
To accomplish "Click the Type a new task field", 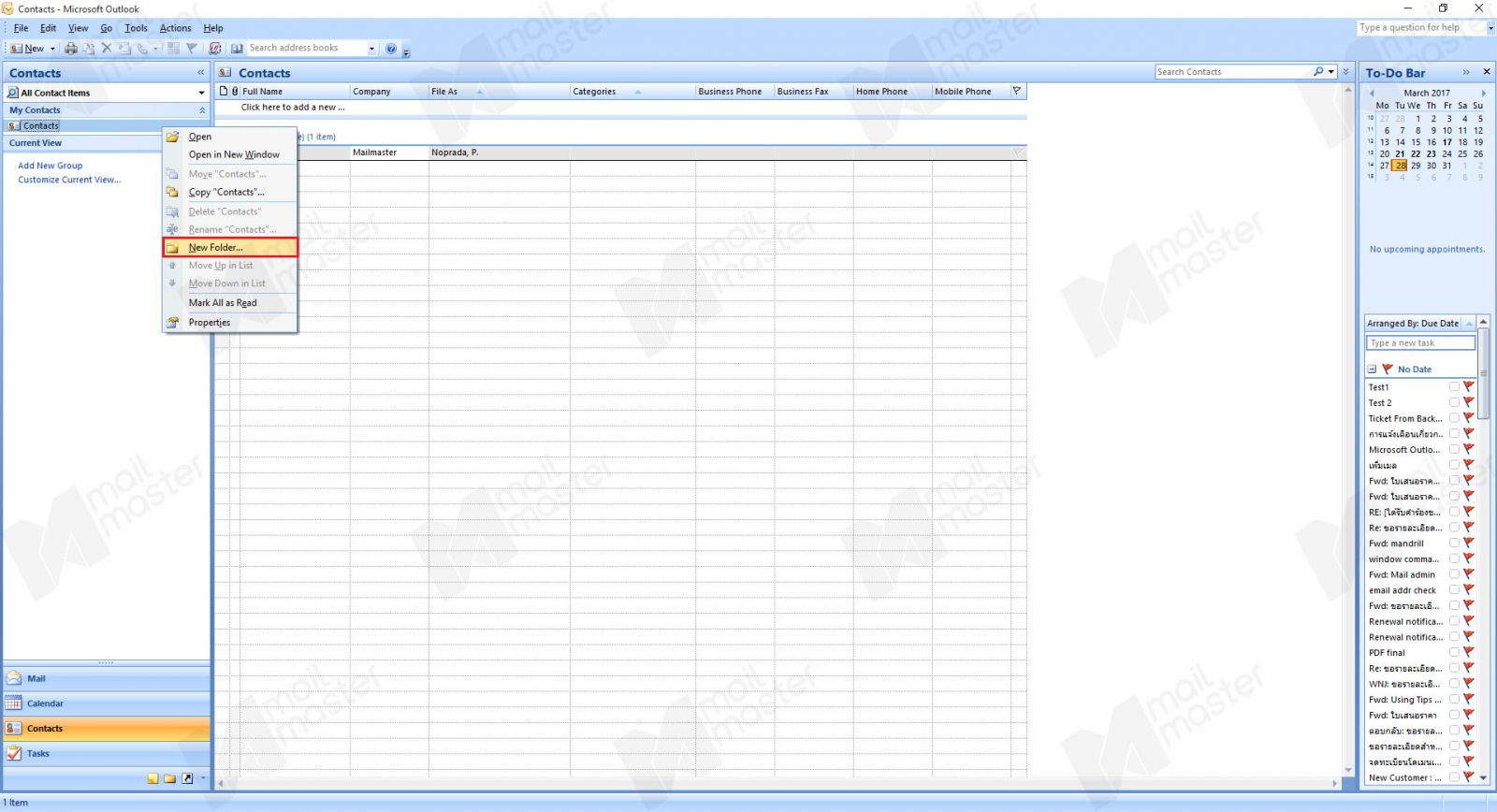I will 1420,343.
